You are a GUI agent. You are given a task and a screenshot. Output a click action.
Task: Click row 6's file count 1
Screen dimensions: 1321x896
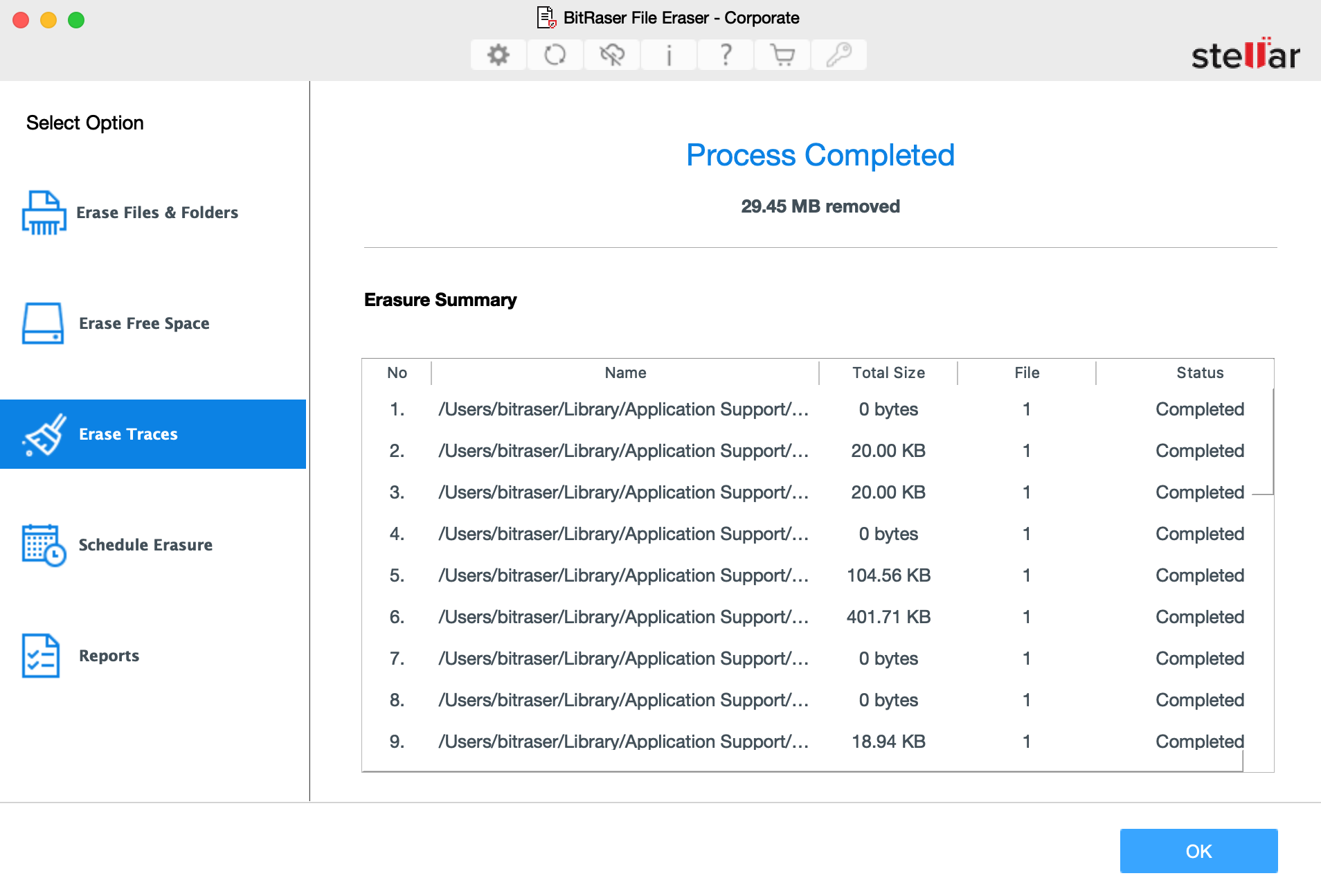1027,617
